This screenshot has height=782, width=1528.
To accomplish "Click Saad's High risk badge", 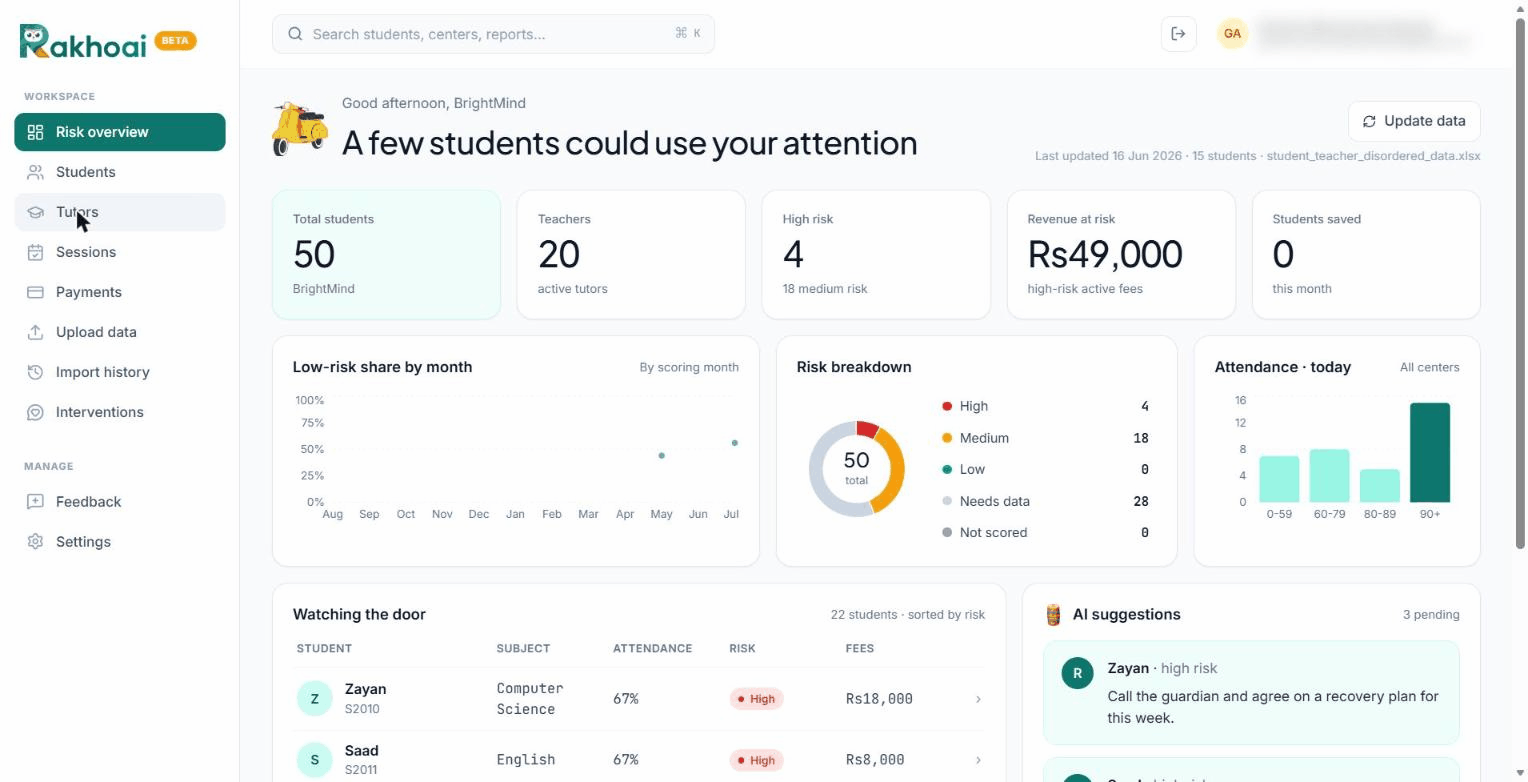I will coord(756,760).
